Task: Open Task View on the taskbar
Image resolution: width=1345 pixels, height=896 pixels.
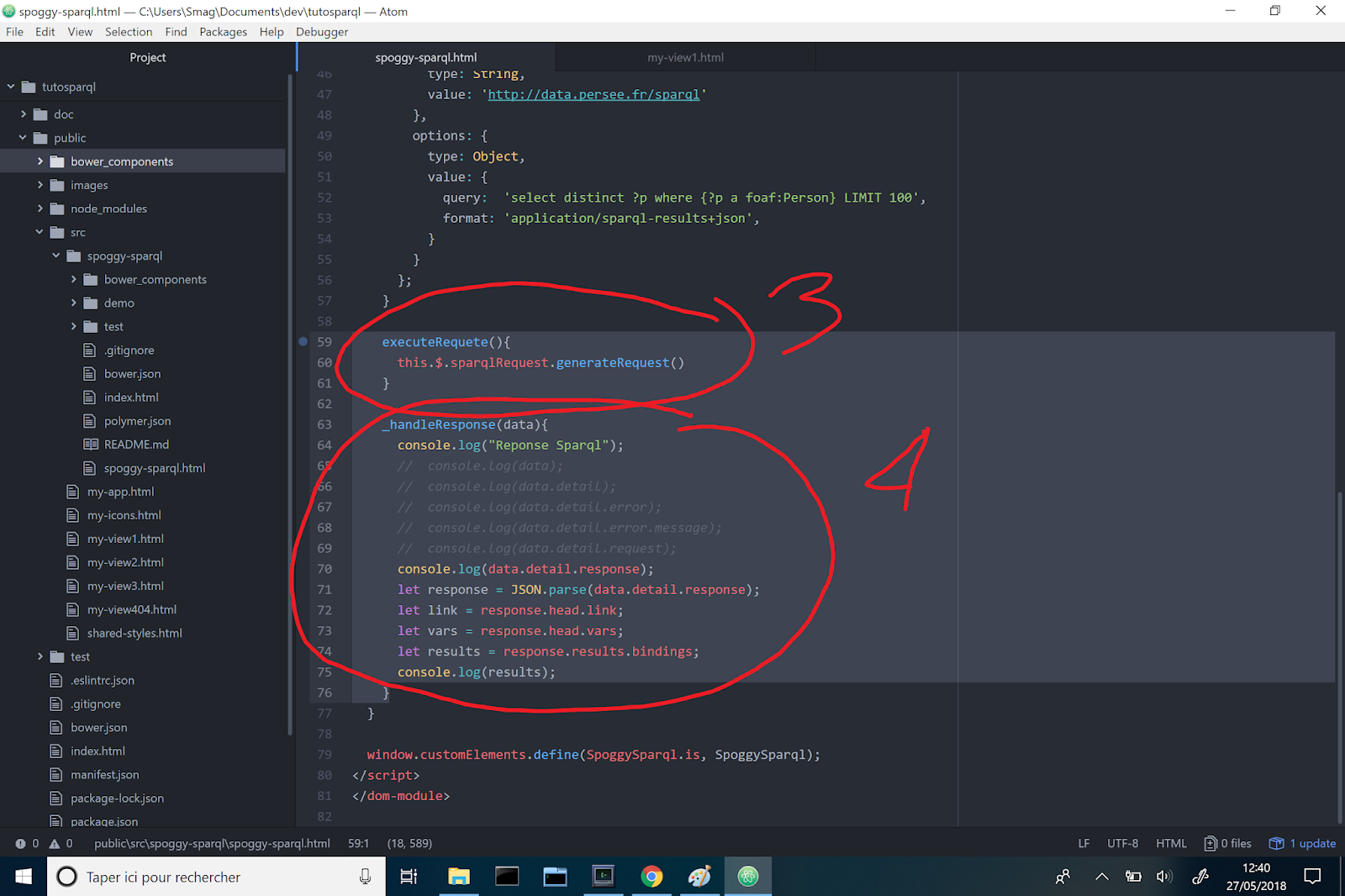Action: [409, 877]
